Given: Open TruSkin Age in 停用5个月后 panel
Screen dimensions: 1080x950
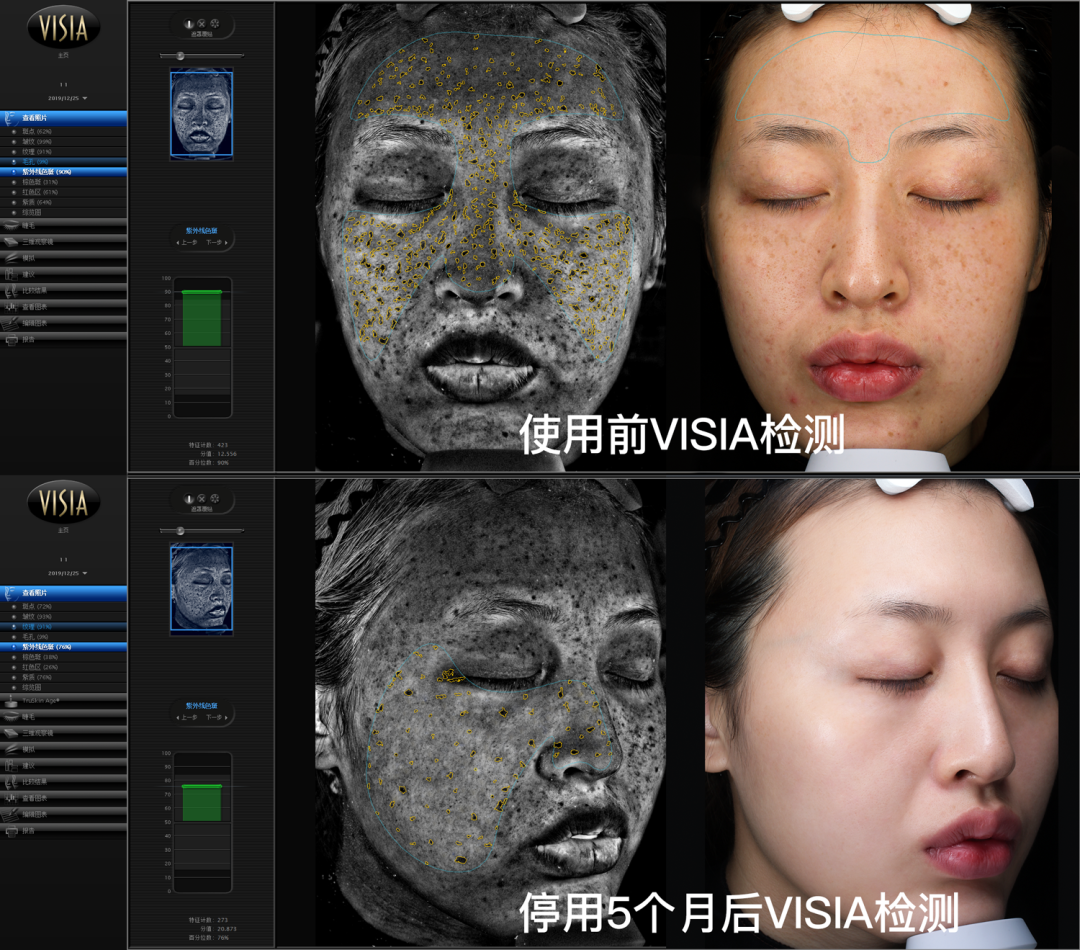Looking at the screenshot, I should (x=63, y=701).
